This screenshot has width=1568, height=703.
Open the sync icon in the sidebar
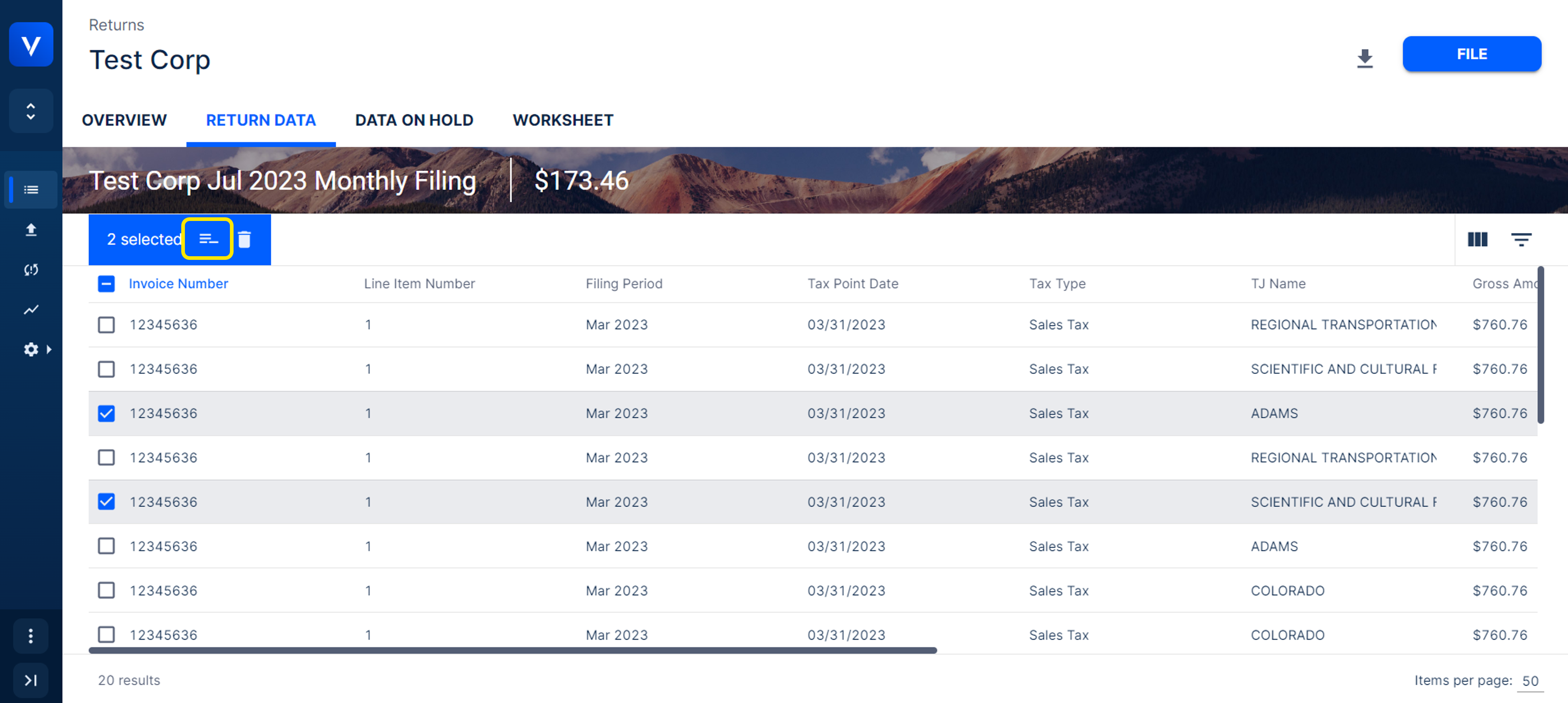coord(31,270)
